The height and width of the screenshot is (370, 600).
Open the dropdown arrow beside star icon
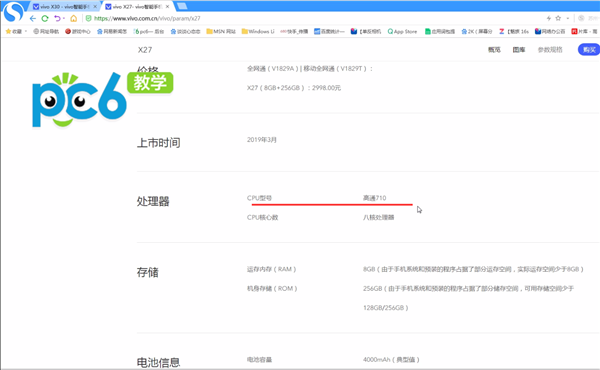568,18
